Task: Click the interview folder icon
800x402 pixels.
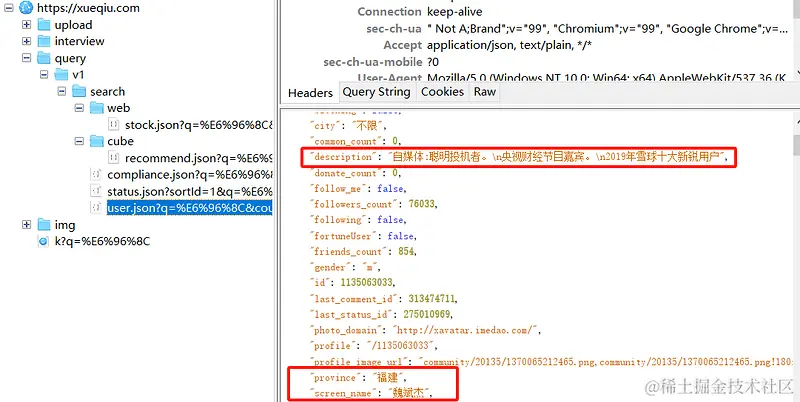Action: click(x=44, y=41)
